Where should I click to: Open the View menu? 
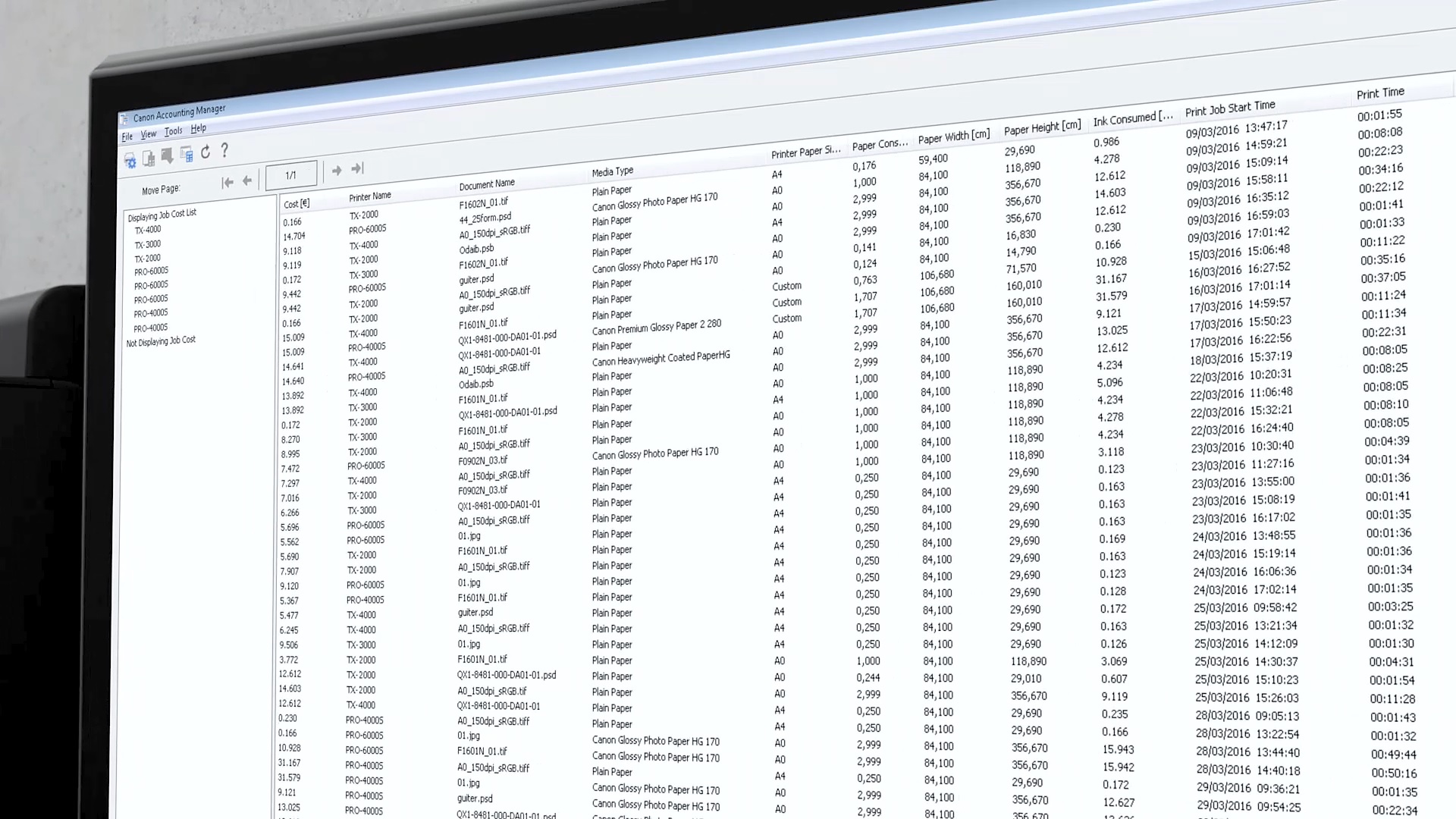coord(149,134)
